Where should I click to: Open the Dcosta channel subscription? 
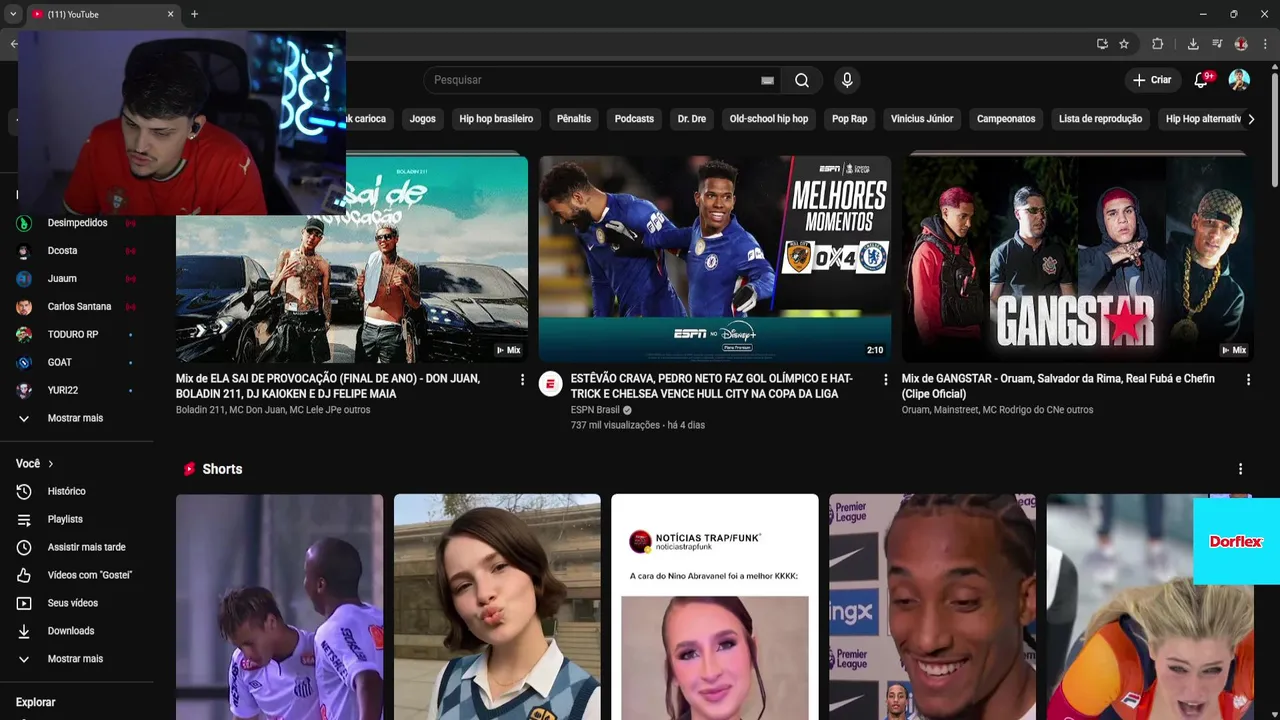[76, 251]
